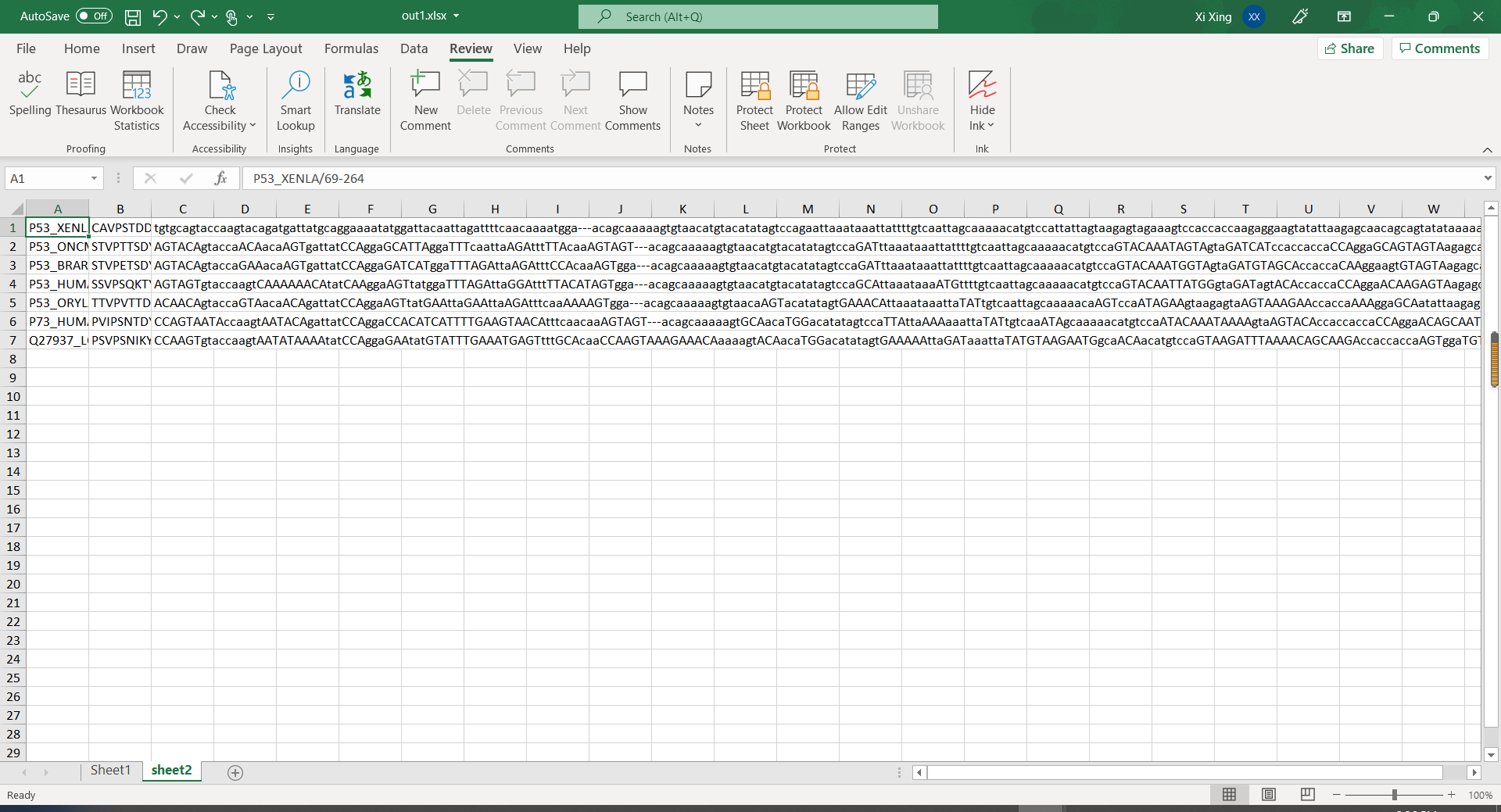Click the Share button
This screenshot has height=812, width=1501.
1351,48
